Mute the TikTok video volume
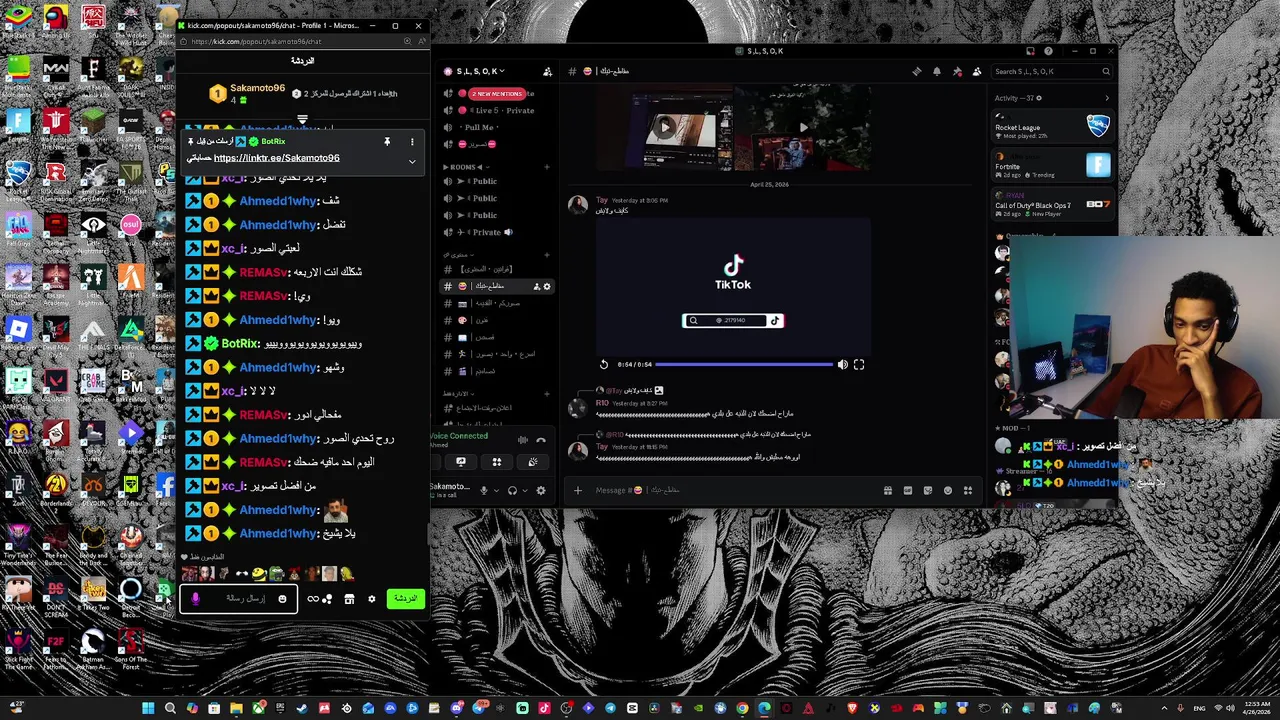1280x720 pixels. (842, 365)
